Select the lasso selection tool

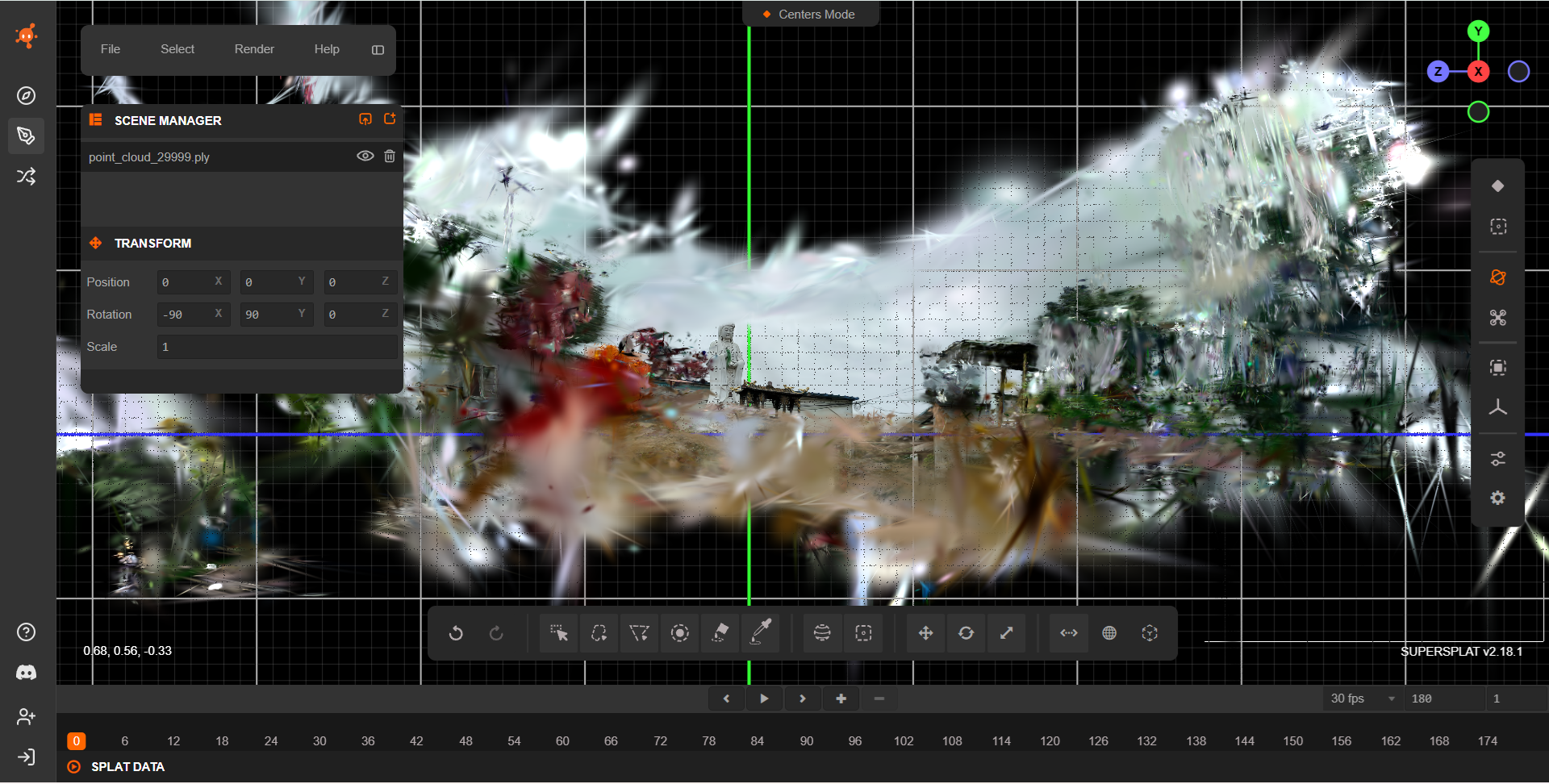point(599,633)
